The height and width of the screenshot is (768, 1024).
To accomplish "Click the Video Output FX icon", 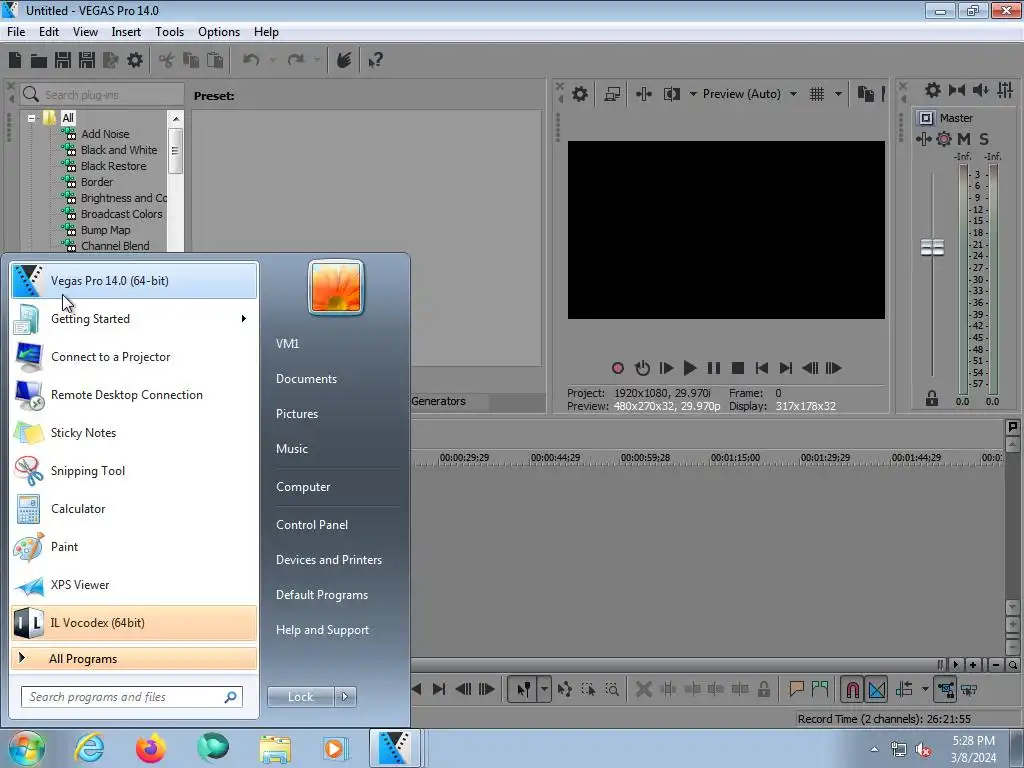I will point(644,94).
